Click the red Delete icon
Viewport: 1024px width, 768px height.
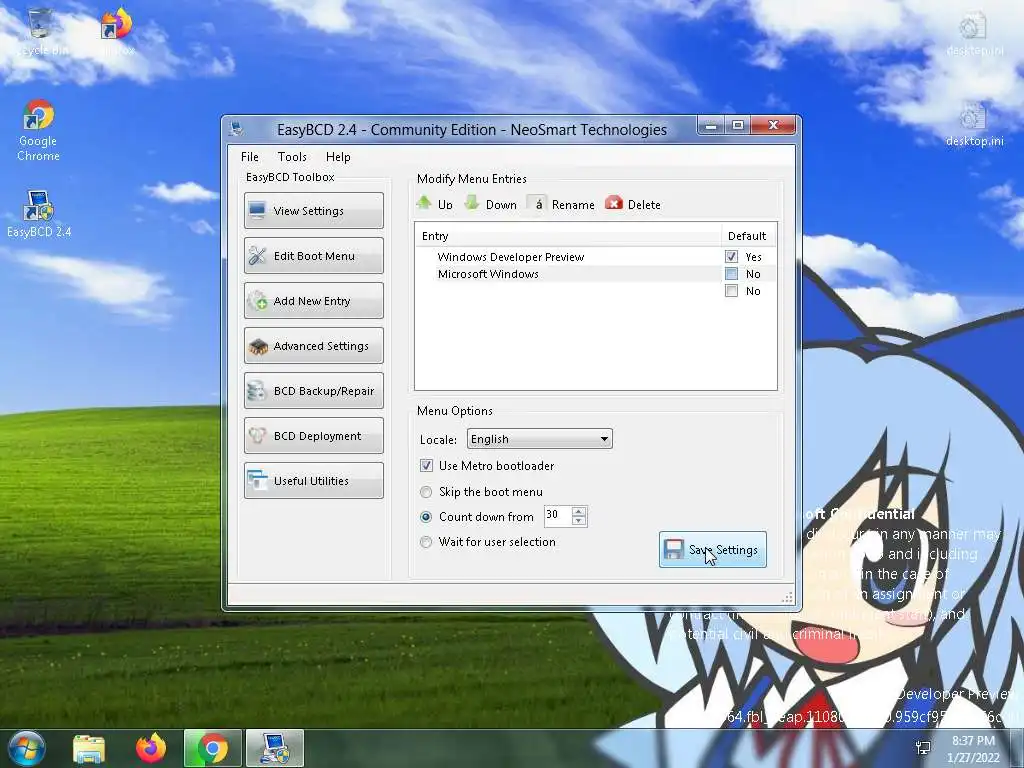(x=614, y=203)
